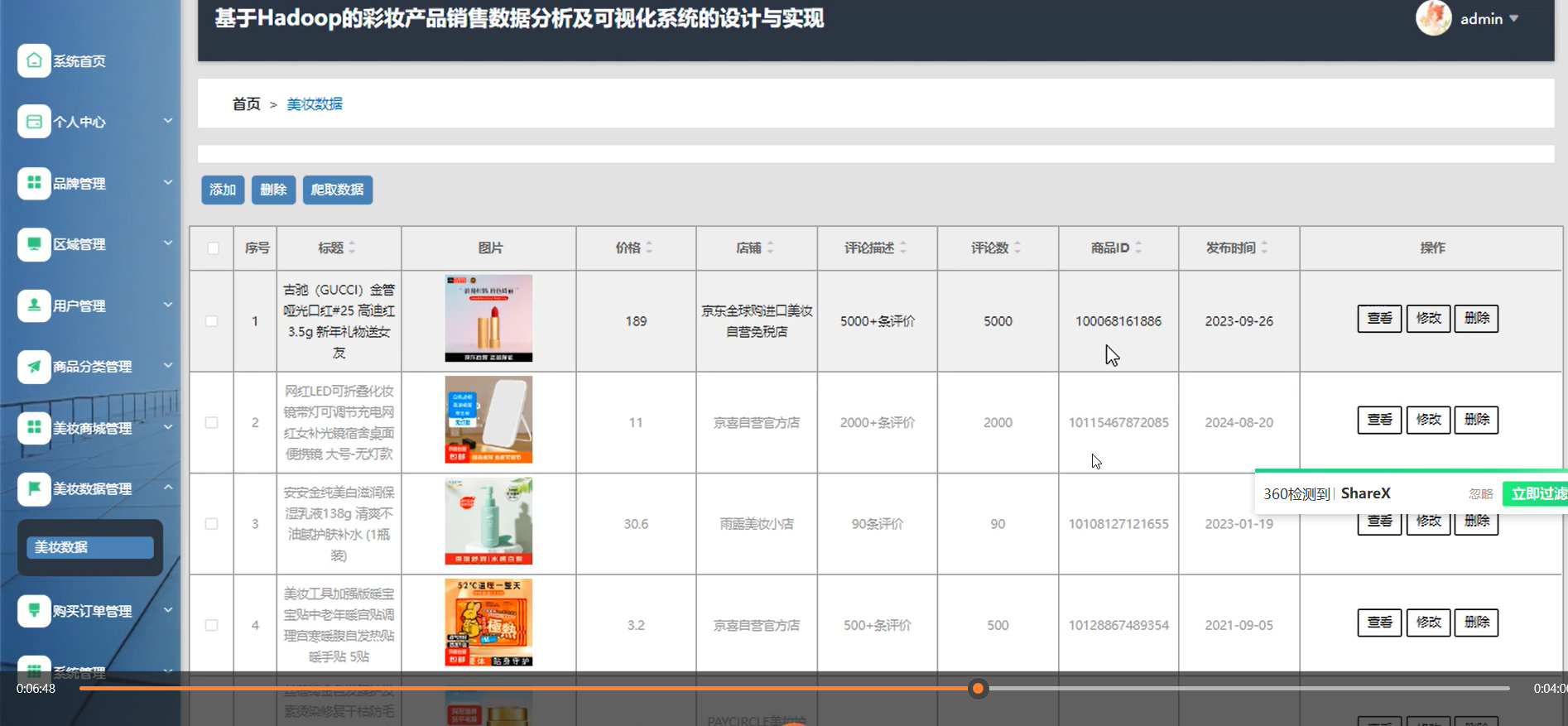
Task: Click the 添加 button
Action: [223, 190]
